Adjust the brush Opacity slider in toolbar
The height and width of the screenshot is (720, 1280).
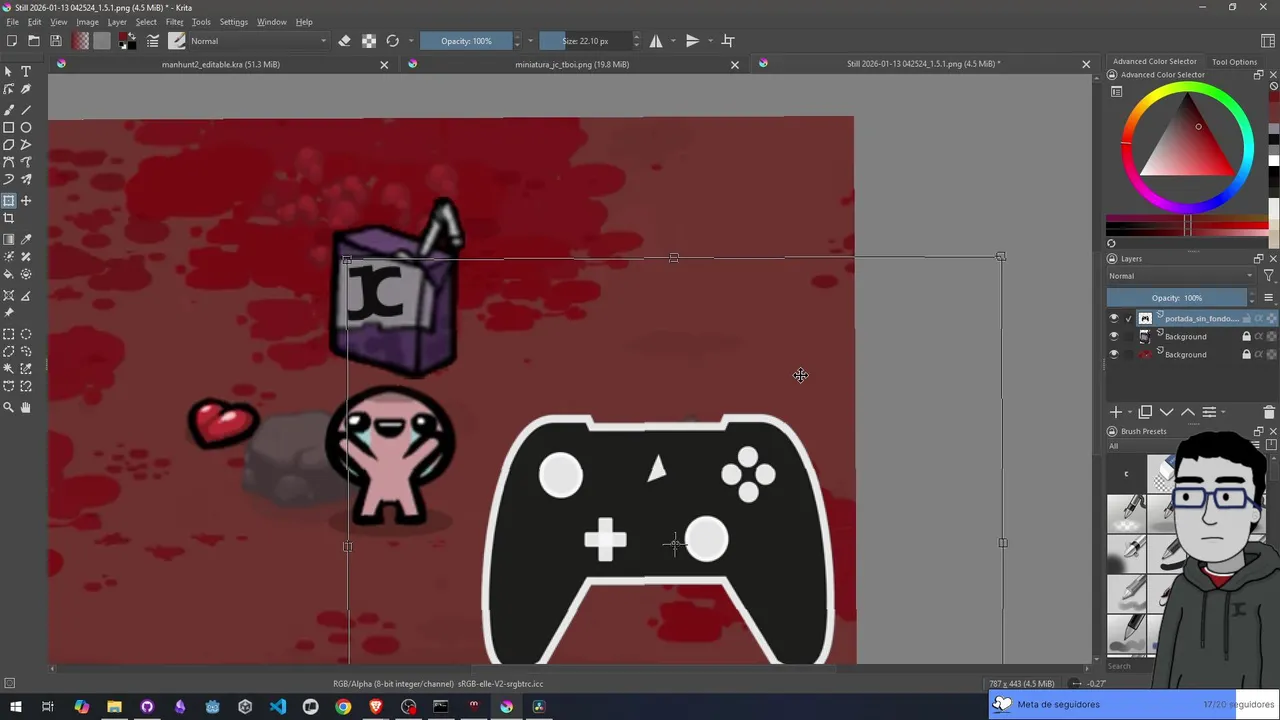(x=466, y=41)
